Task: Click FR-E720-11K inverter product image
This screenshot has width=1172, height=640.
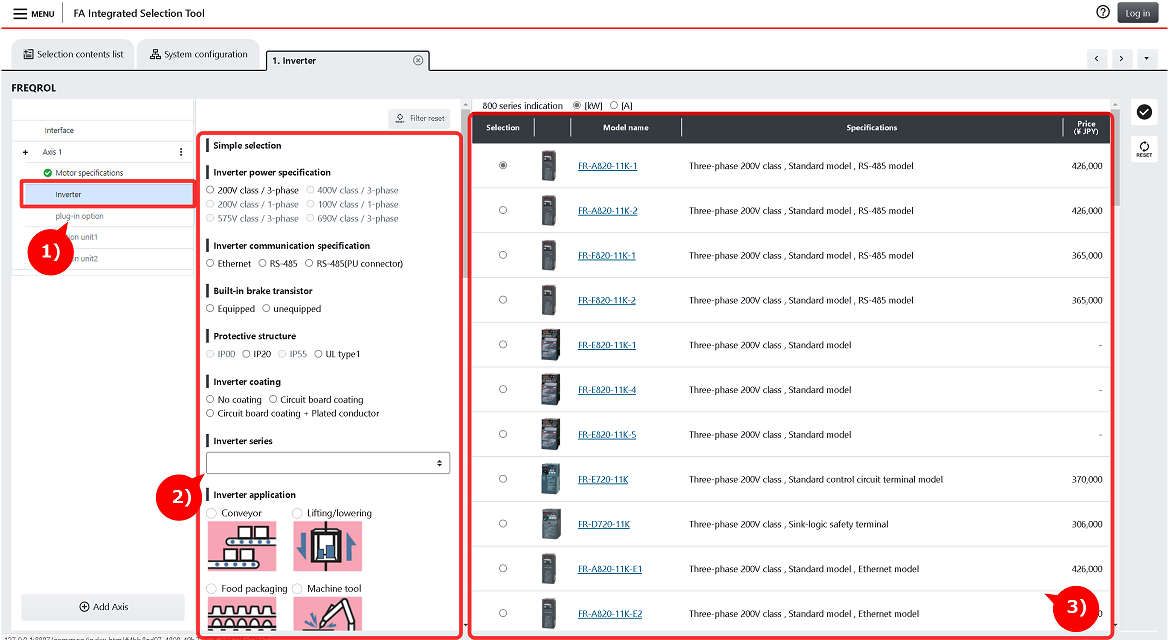Action: (550, 479)
